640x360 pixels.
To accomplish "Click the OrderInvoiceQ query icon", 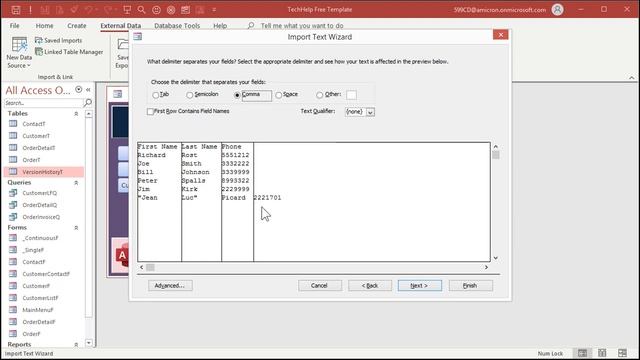I will (13, 217).
